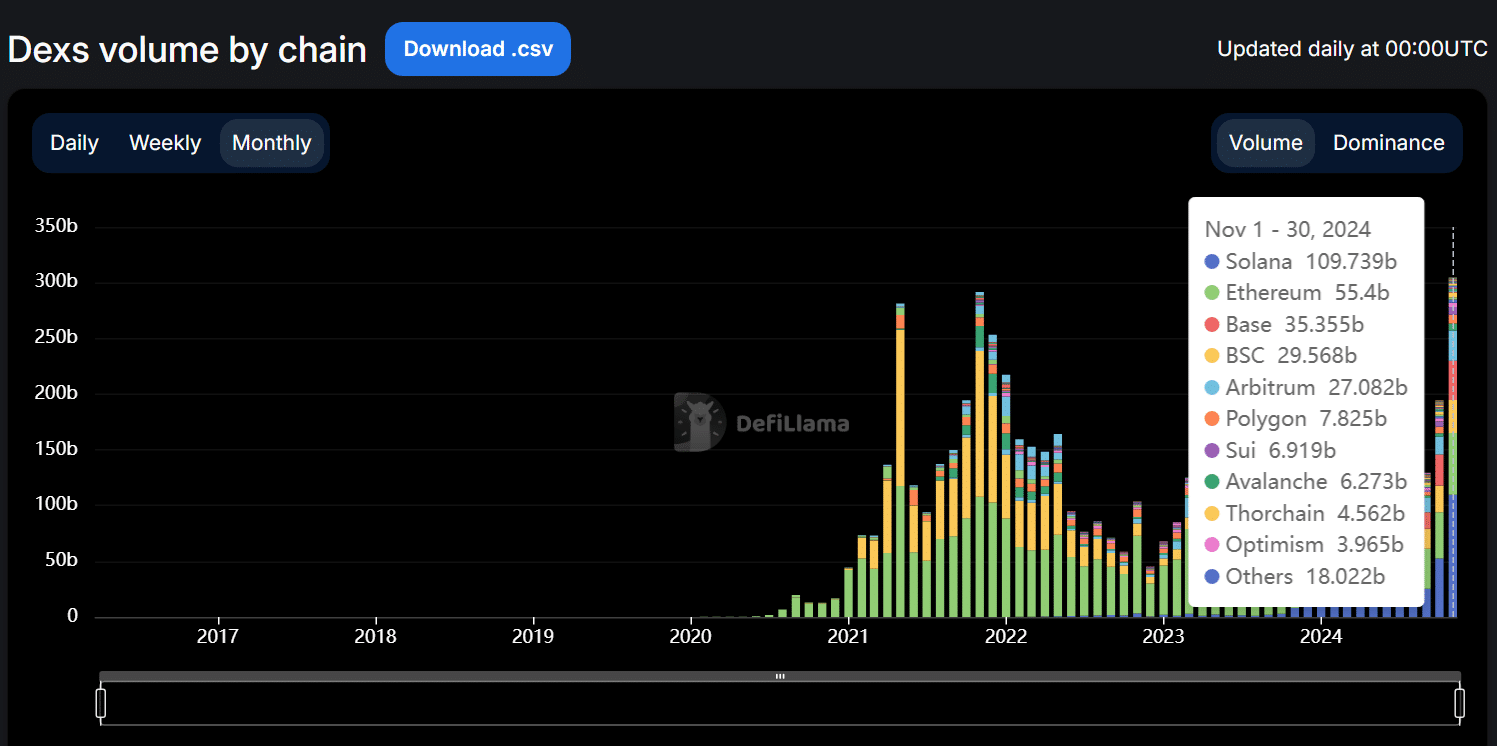Click the 300b y-axis label

pyautogui.click(x=56, y=282)
